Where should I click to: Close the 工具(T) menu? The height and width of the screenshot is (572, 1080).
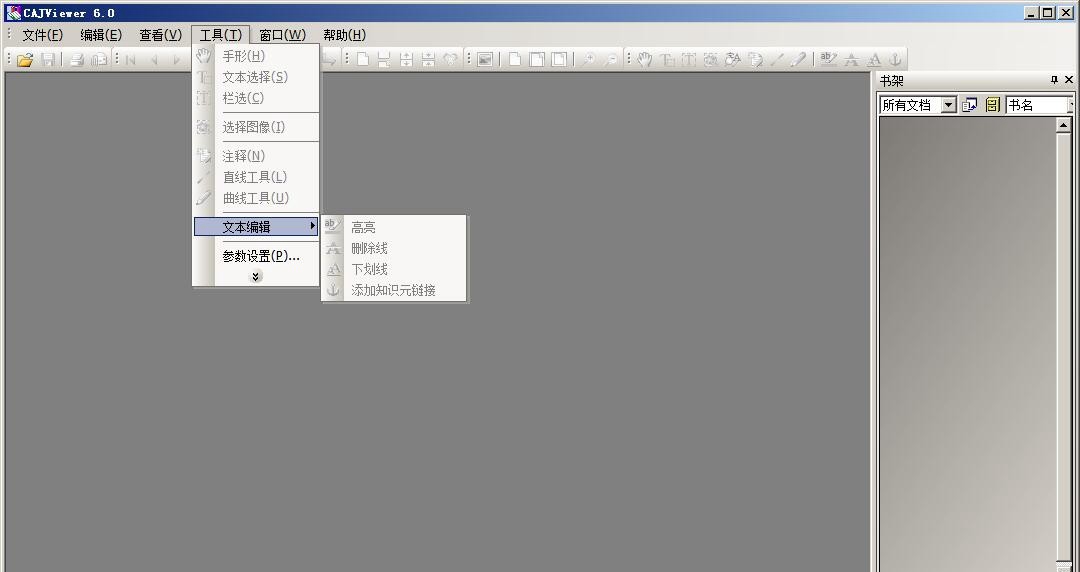(x=220, y=35)
